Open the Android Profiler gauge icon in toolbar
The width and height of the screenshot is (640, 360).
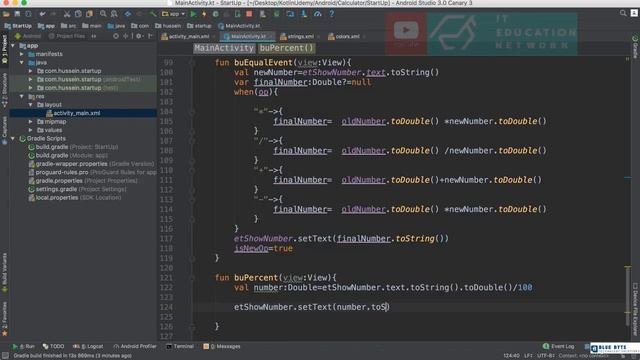coord(318,14)
